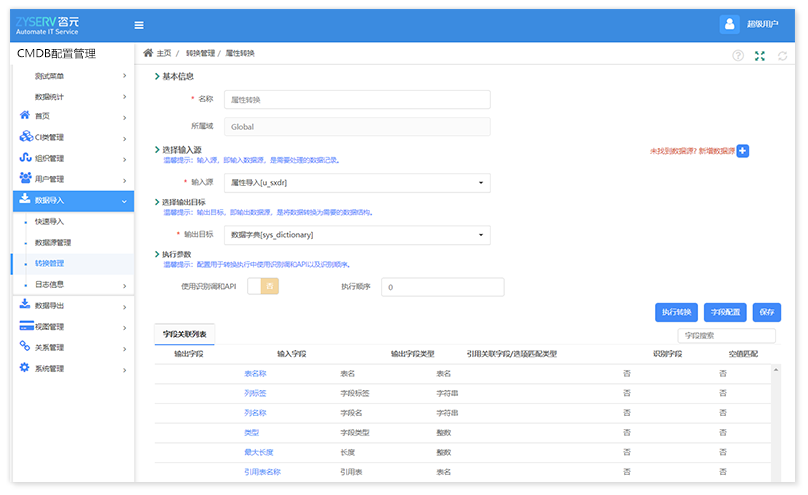Image resolution: width=808 pixels, height=495 pixels.
Task: Open the 表名称 field link
Action: 255,373
